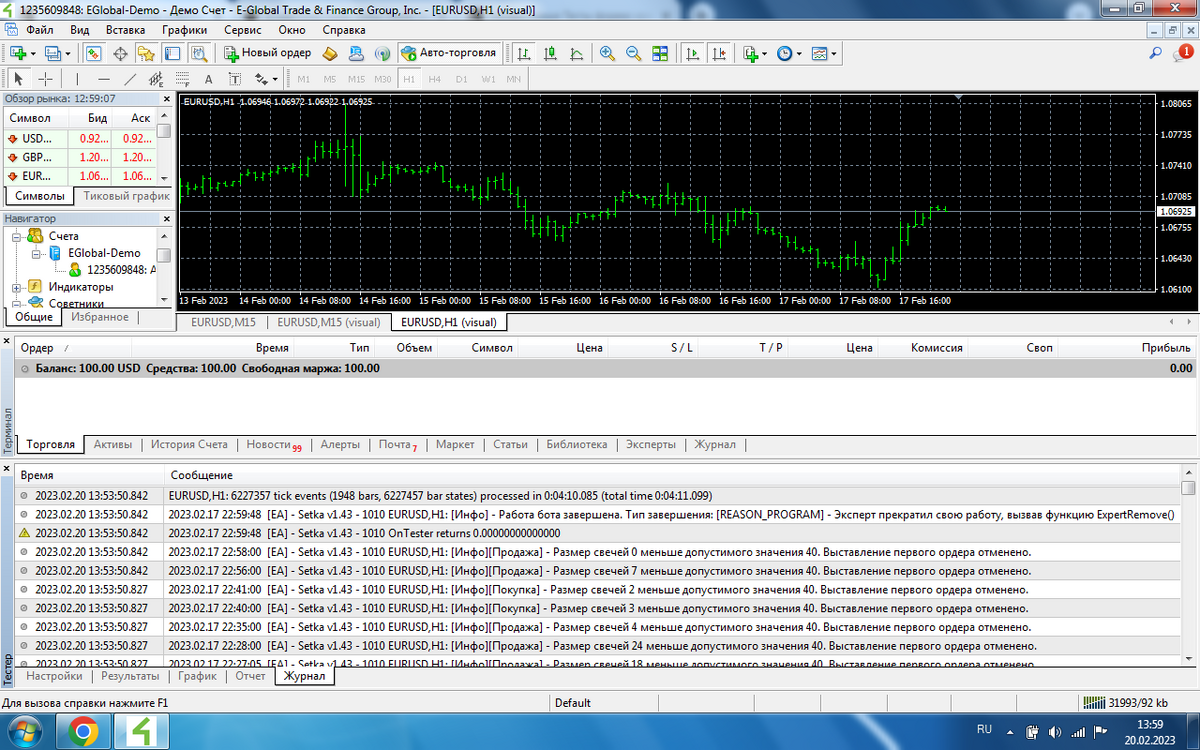Image resolution: width=1200 pixels, height=750 pixels.
Task: Open dropdown arrow beside Profiles icon
Action: pos(68,53)
